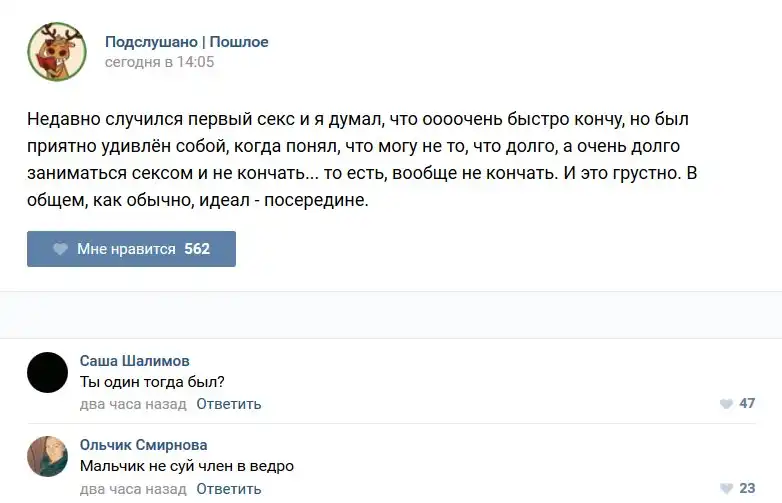Click the timestamp under Саша Шалимов's comment
The width and height of the screenshot is (782, 503).
point(132,404)
